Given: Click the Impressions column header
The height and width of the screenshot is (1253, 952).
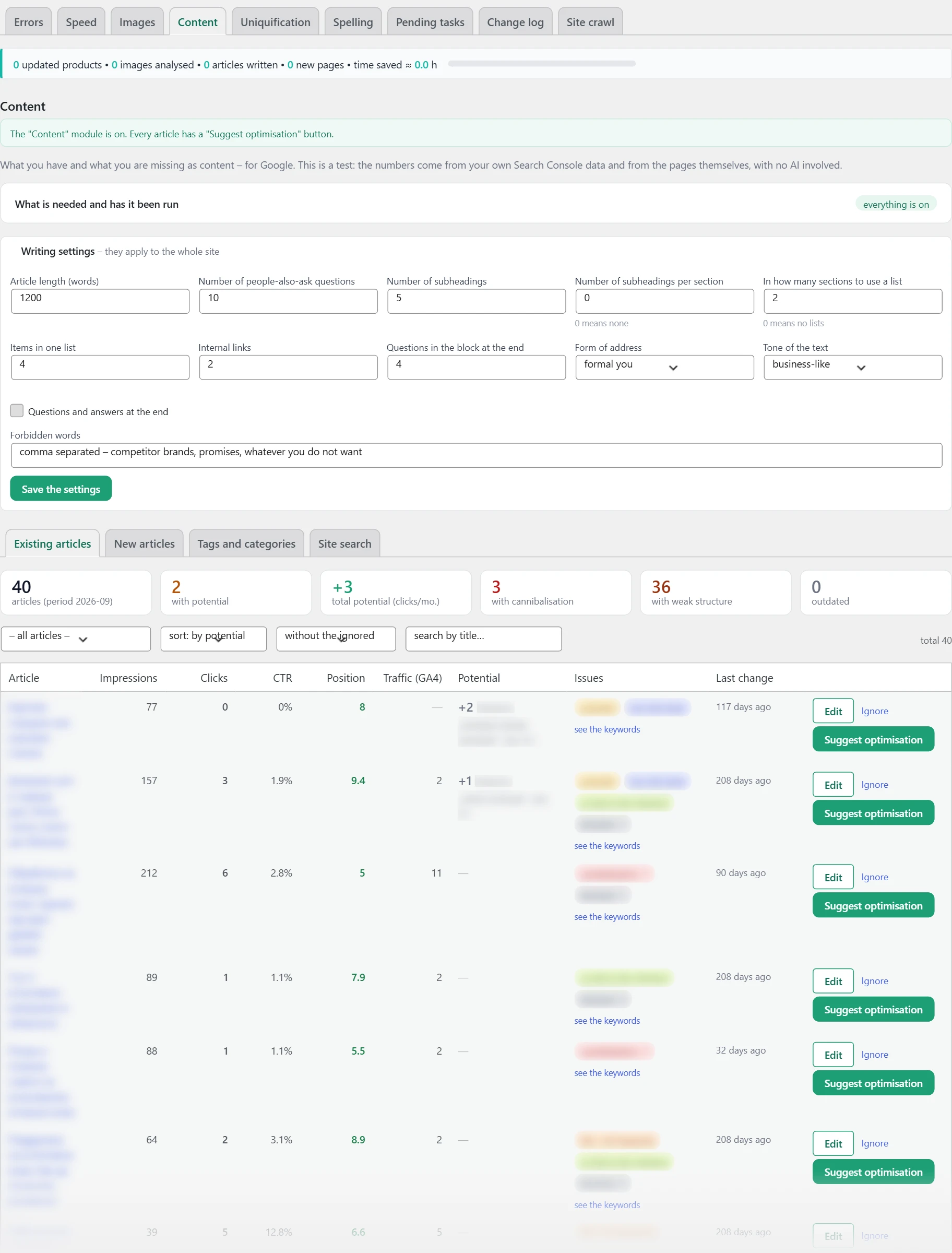Looking at the screenshot, I should [128, 678].
